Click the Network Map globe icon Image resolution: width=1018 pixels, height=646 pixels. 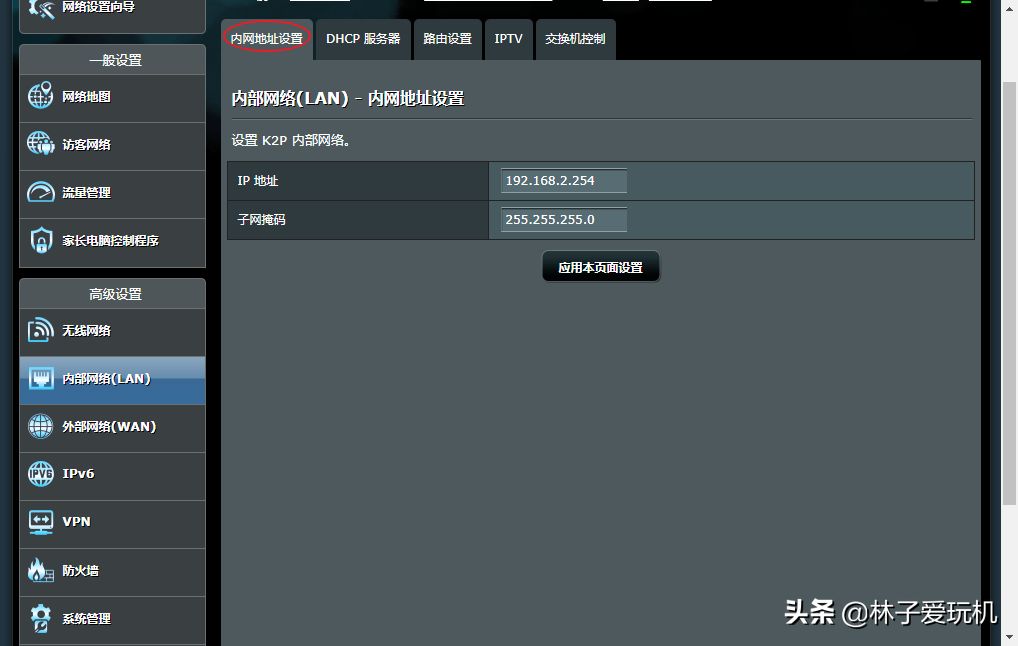(41, 97)
